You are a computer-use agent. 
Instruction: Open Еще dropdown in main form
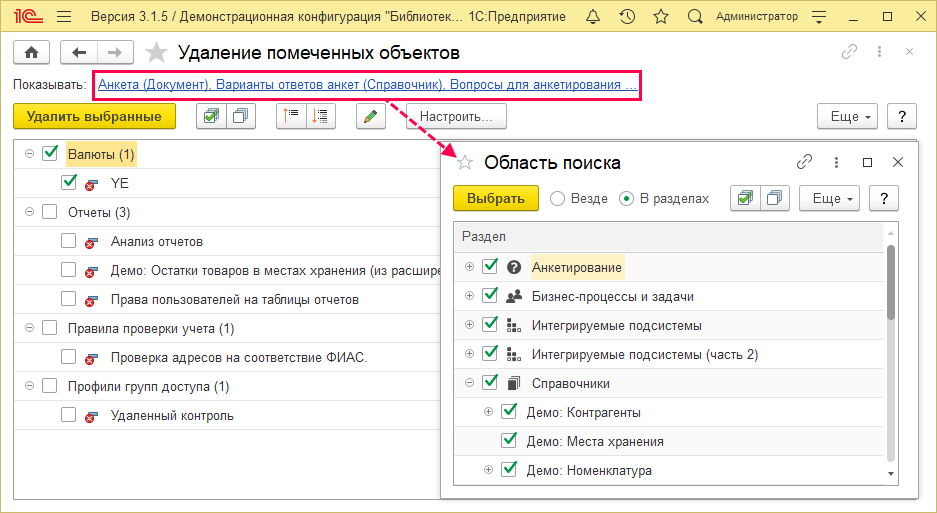click(847, 116)
